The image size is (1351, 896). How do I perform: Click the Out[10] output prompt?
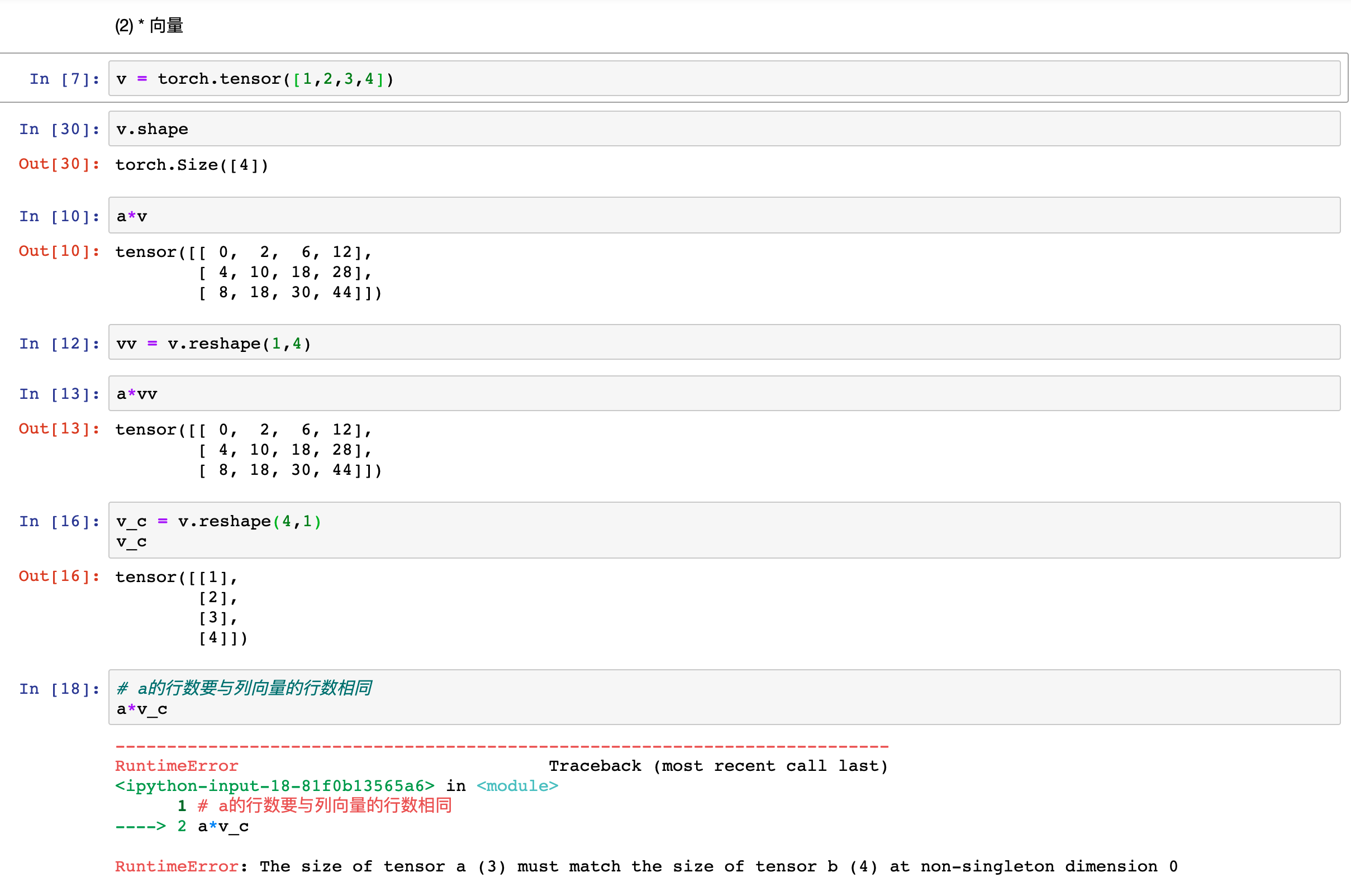pos(59,251)
